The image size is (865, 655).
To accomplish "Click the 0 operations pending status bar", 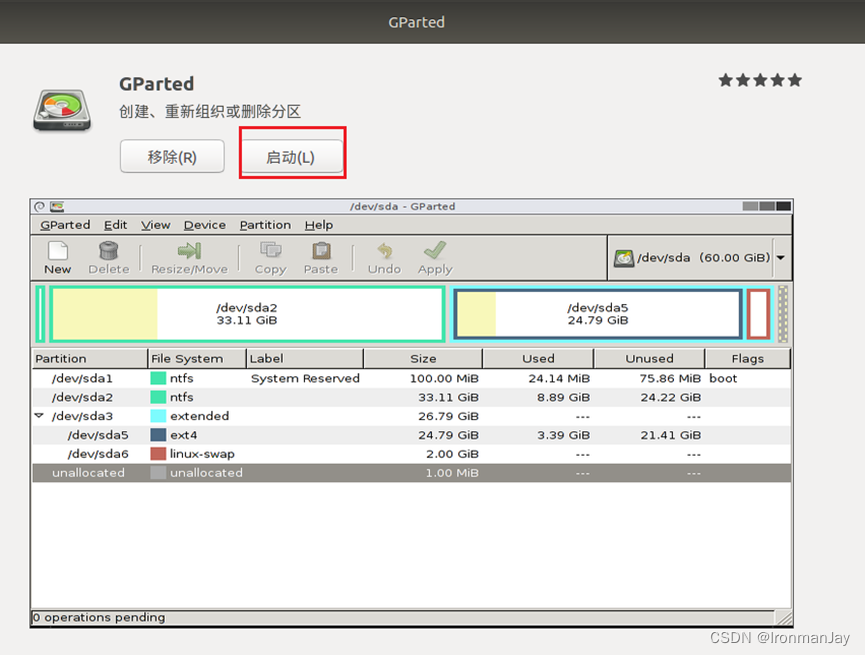I will 403,617.
